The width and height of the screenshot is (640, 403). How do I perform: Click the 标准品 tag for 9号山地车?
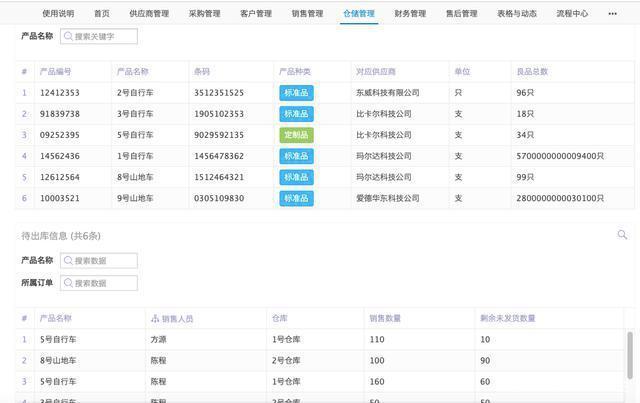(x=296, y=198)
